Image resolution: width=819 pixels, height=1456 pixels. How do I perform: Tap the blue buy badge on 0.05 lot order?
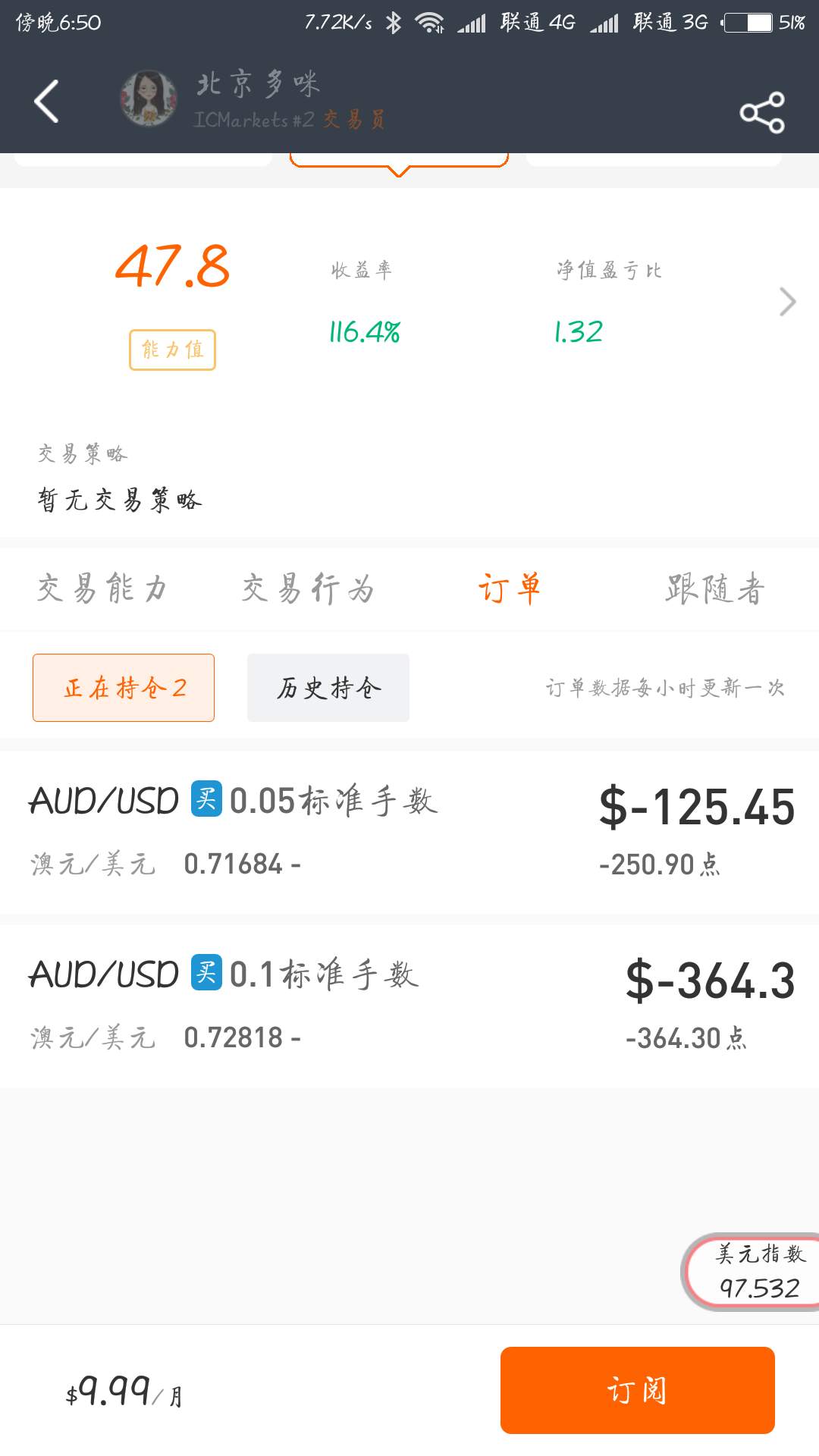206,799
